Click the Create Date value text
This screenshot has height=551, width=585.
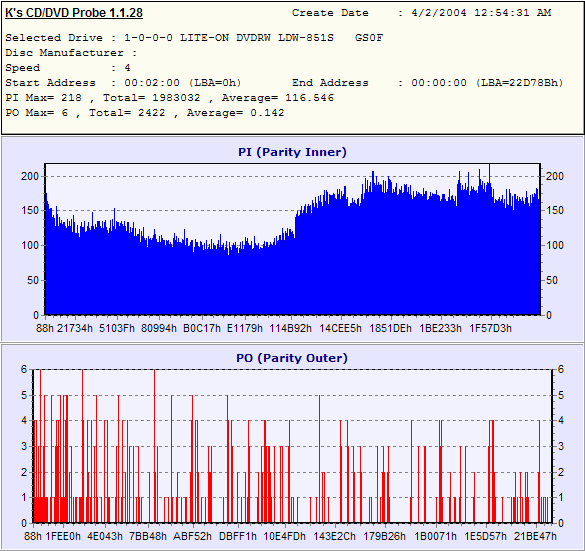click(481, 13)
